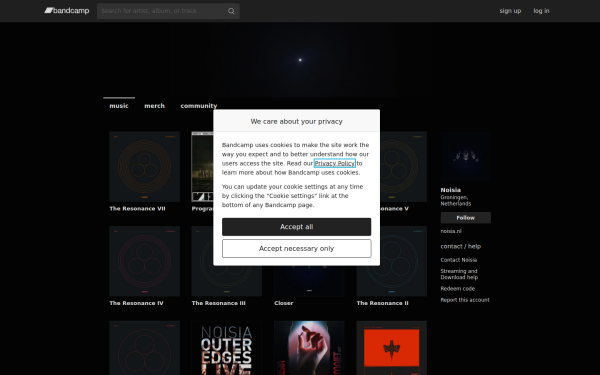
Task: Open the red square album cover
Action: coord(391,348)
